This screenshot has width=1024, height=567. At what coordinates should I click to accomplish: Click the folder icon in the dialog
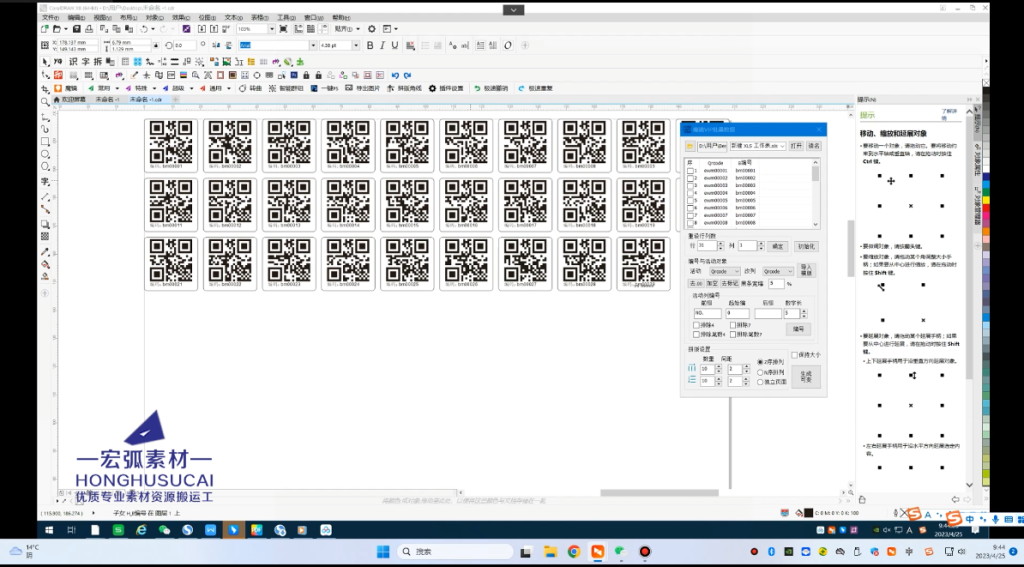point(690,146)
